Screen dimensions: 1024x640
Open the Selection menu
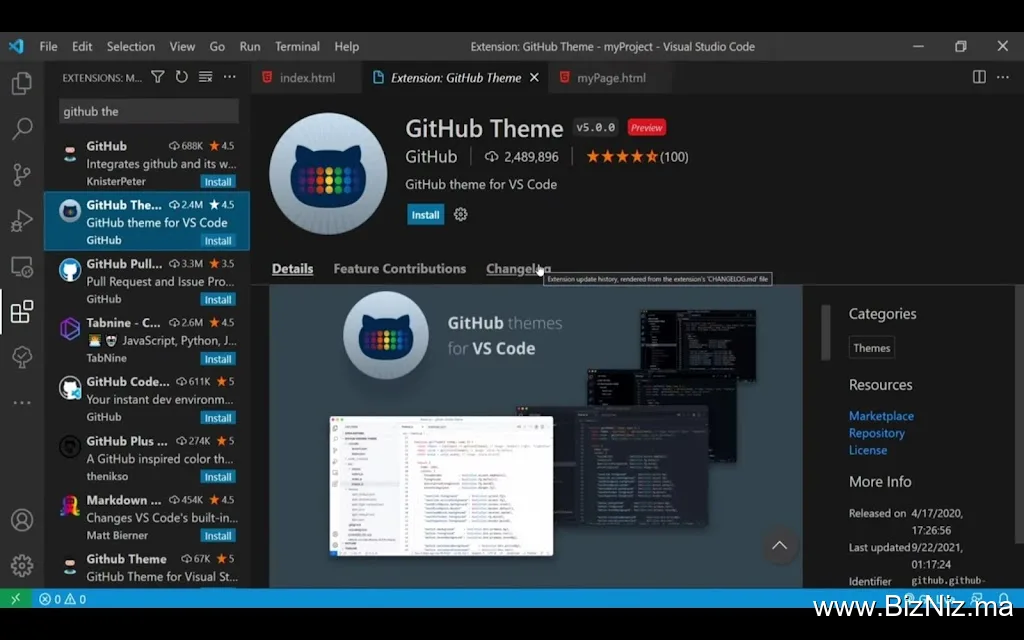[x=131, y=46]
